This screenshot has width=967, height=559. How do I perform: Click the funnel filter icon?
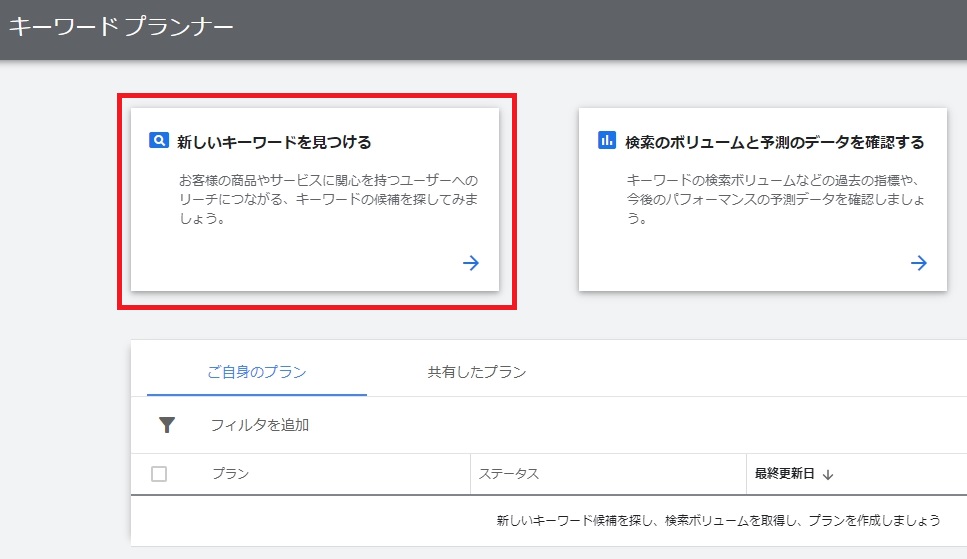point(167,425)
